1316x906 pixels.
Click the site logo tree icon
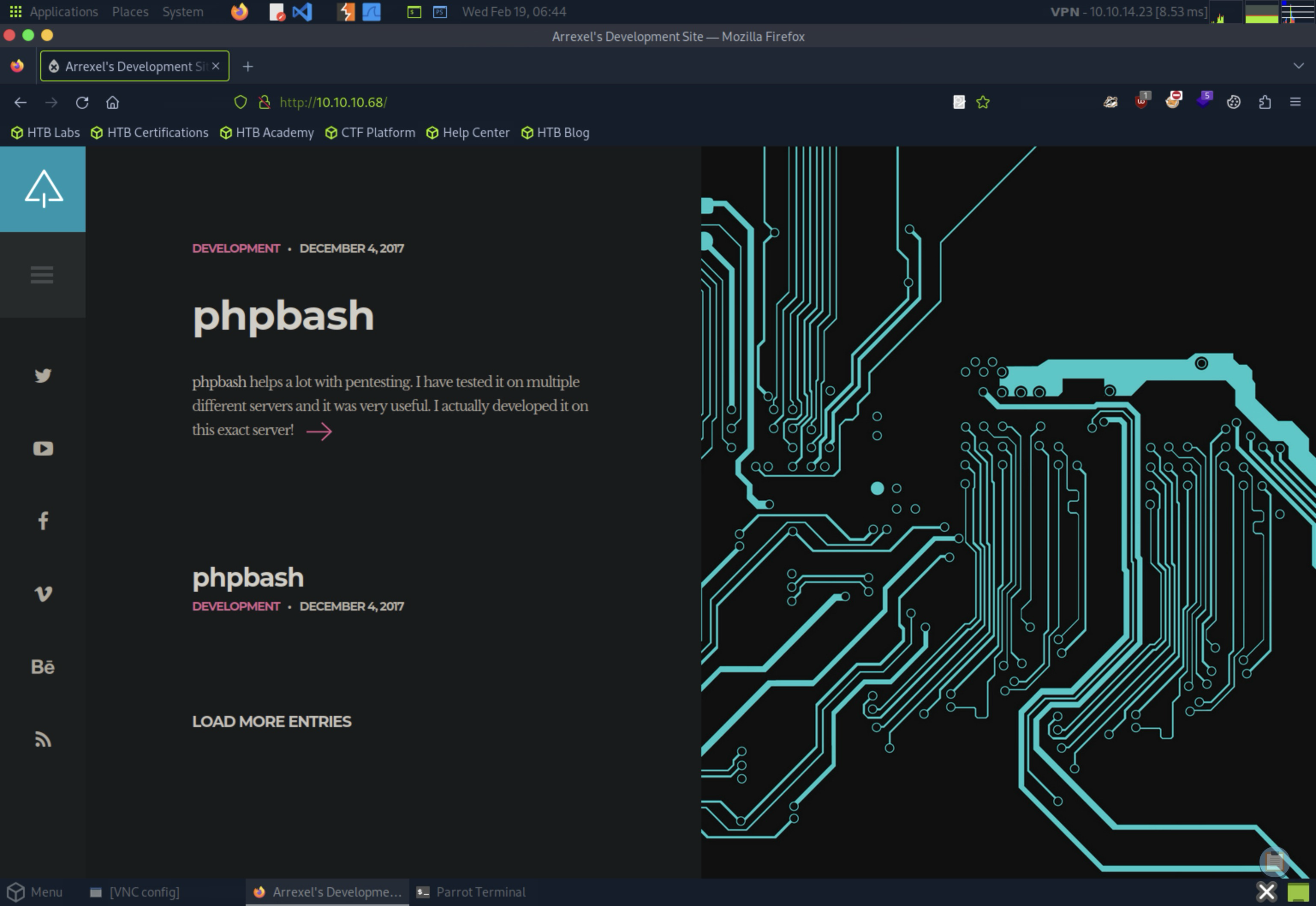(x=43, y=189)
